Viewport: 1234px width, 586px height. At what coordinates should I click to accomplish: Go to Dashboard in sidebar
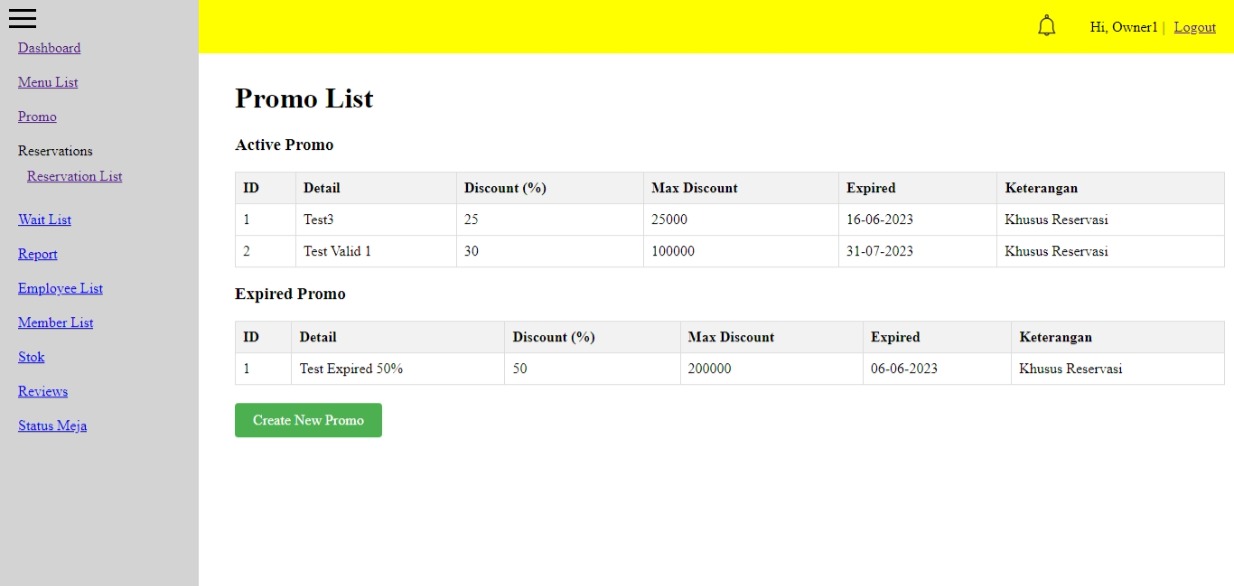coord(49,48)
